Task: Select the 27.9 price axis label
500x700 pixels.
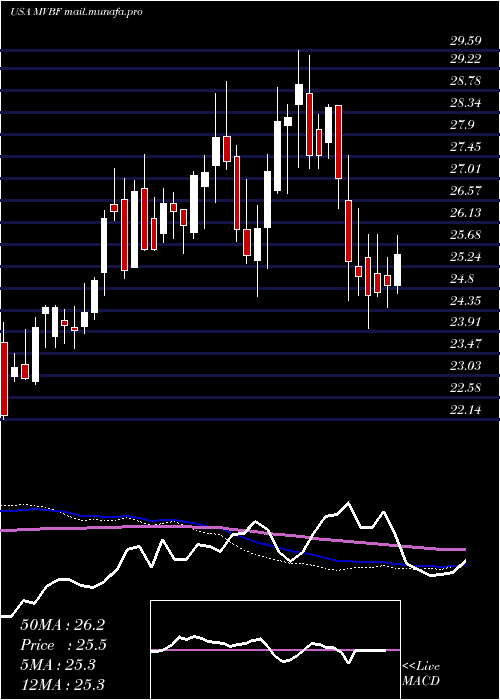Action: [463, 125]
